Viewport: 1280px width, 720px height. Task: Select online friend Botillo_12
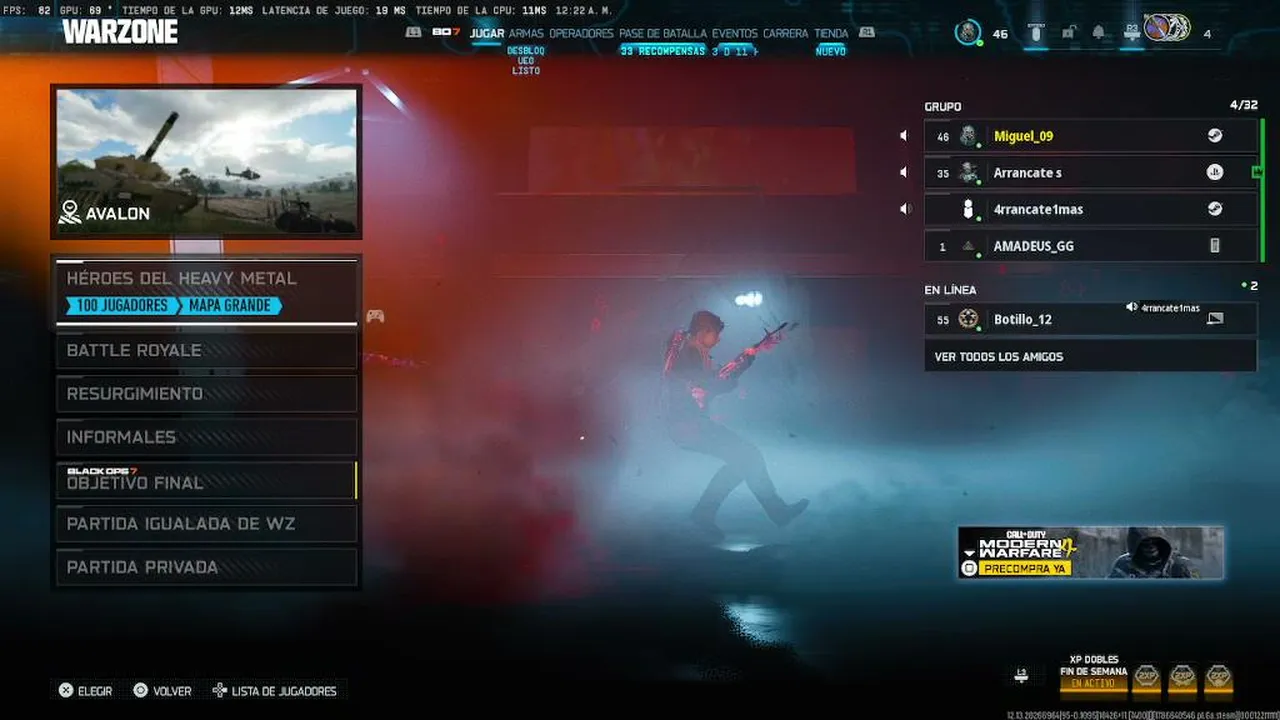coord(1090,319)
